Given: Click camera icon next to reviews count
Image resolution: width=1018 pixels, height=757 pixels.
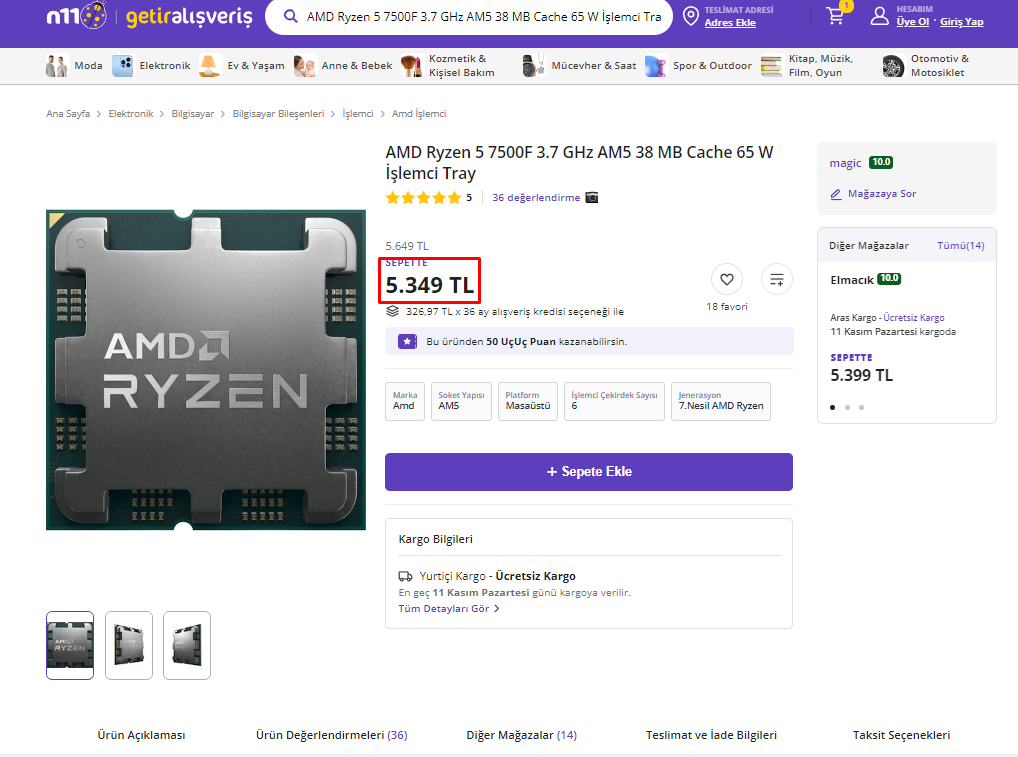Looking at the screenshot, I should click(591, 197).
